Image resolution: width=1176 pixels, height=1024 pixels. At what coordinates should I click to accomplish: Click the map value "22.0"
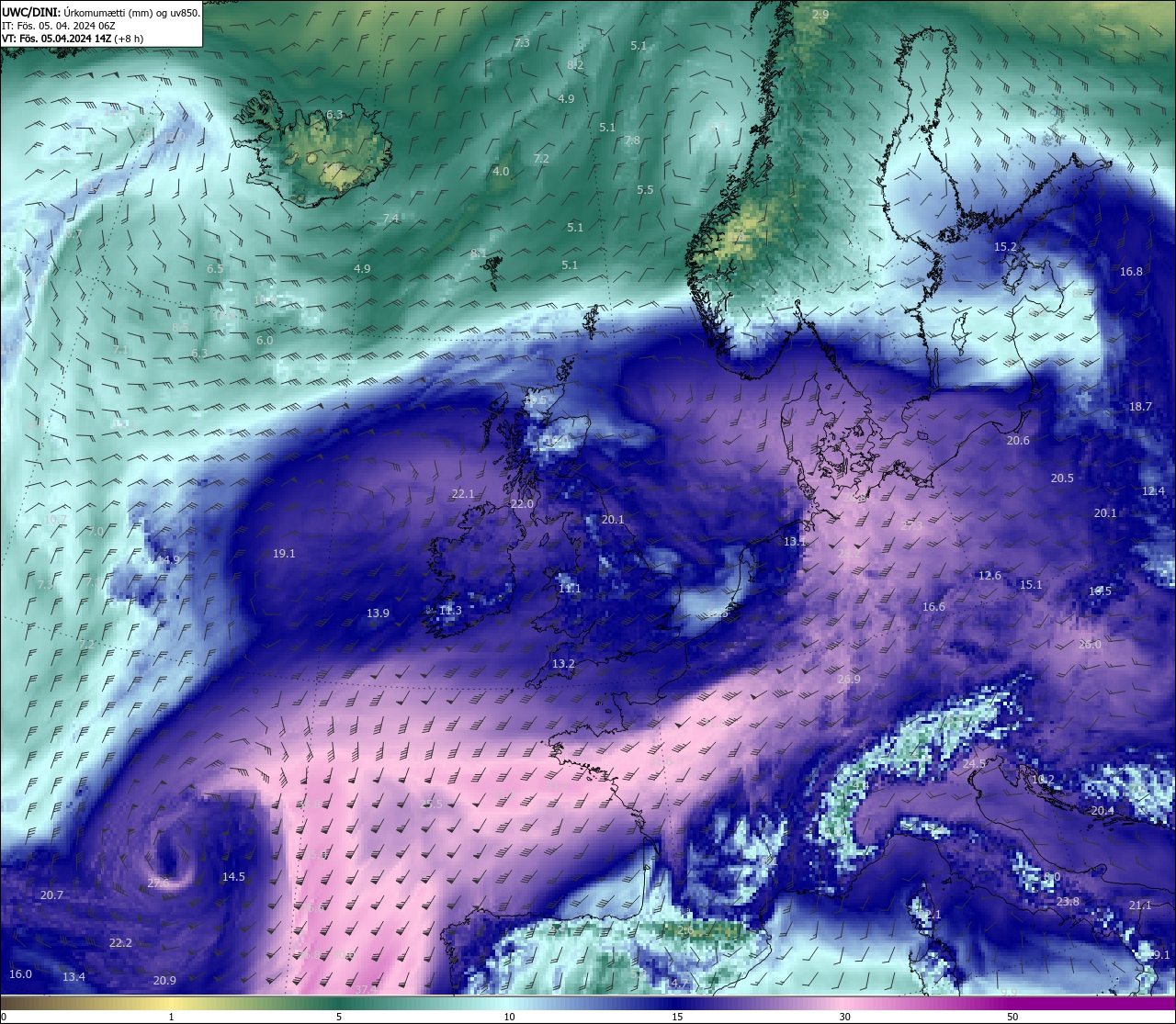(x=522, y=504)
